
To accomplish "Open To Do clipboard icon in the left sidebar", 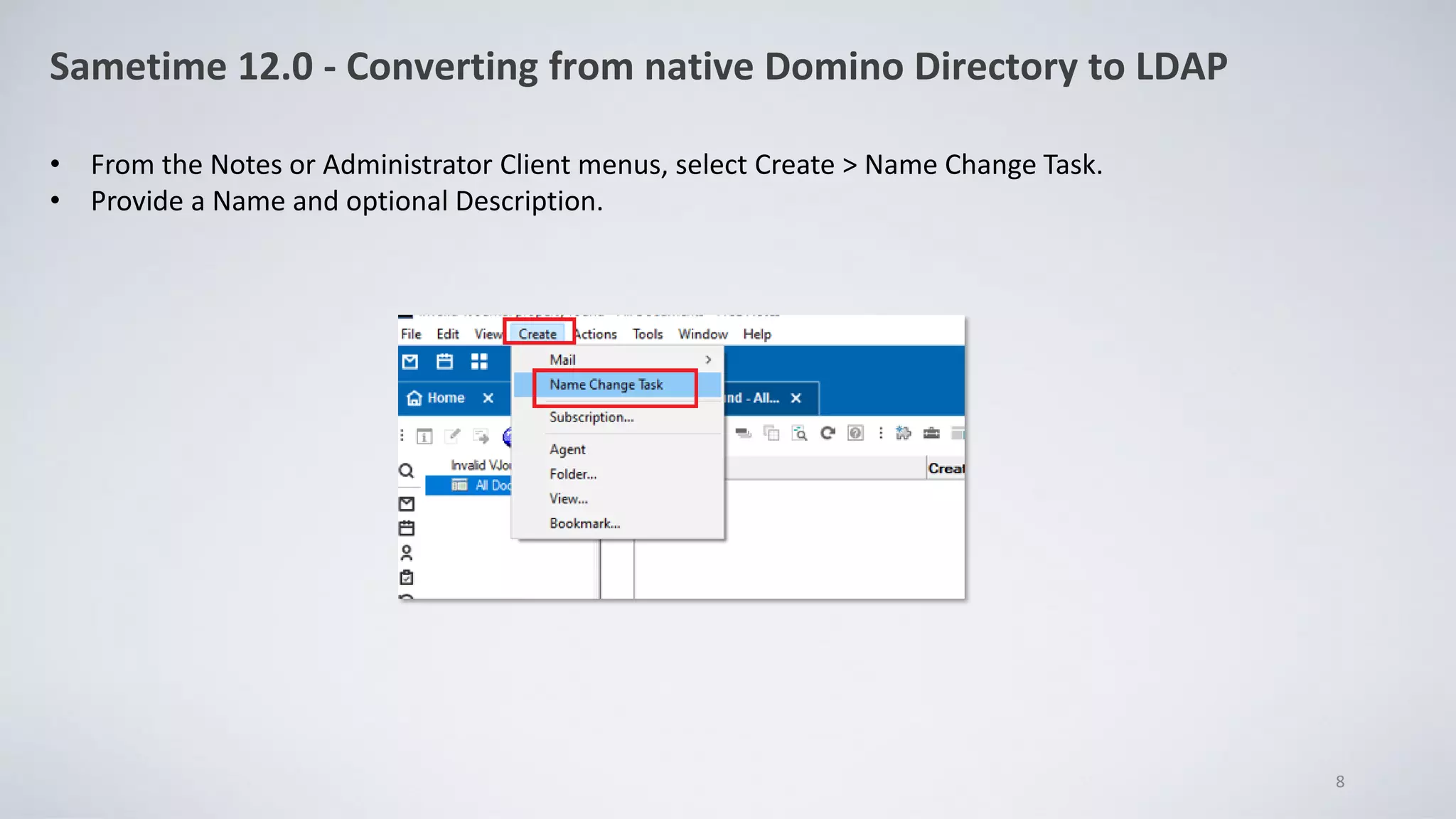I will point(407,577).
